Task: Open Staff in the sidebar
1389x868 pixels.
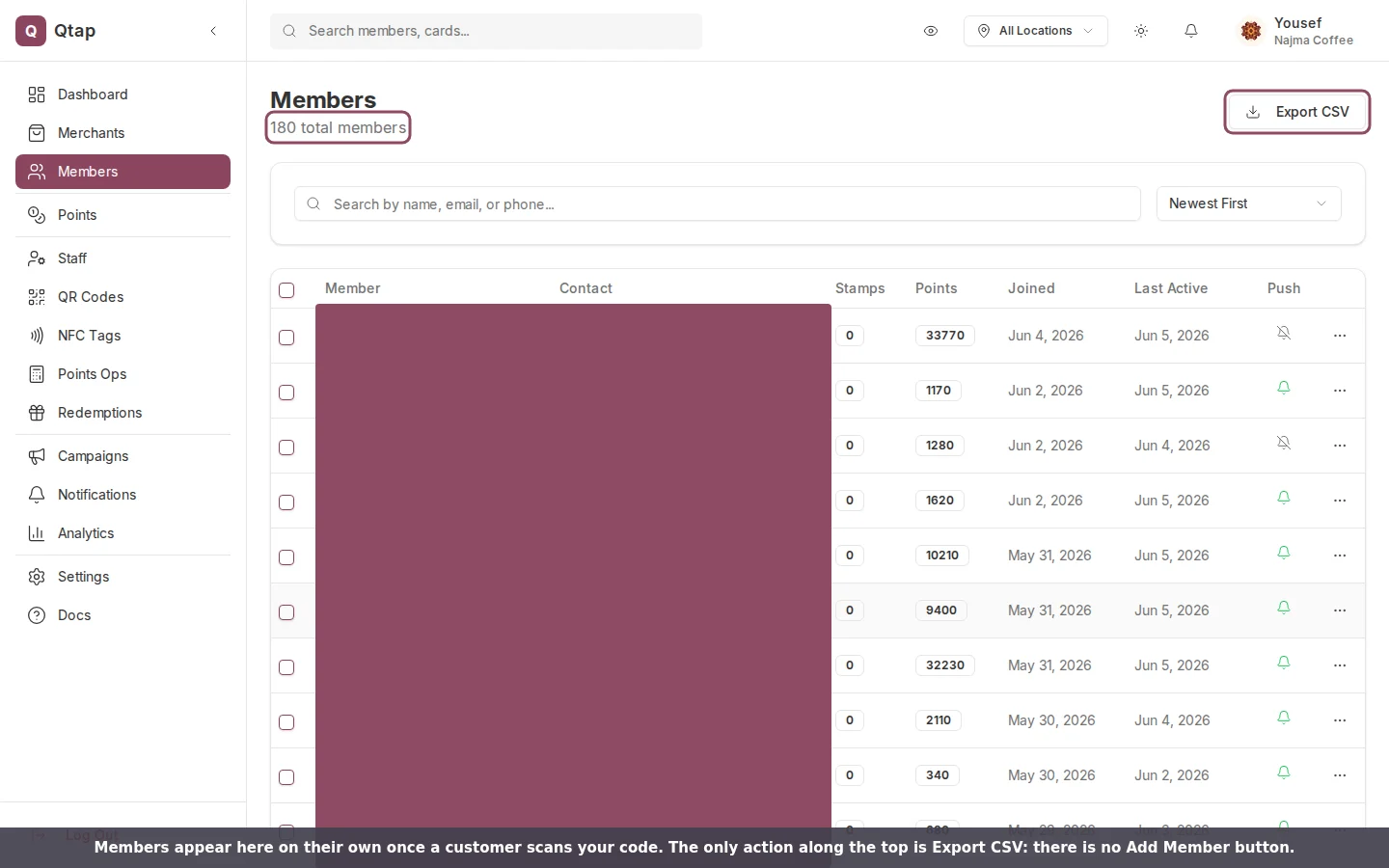Action: (x=123, y=258)
